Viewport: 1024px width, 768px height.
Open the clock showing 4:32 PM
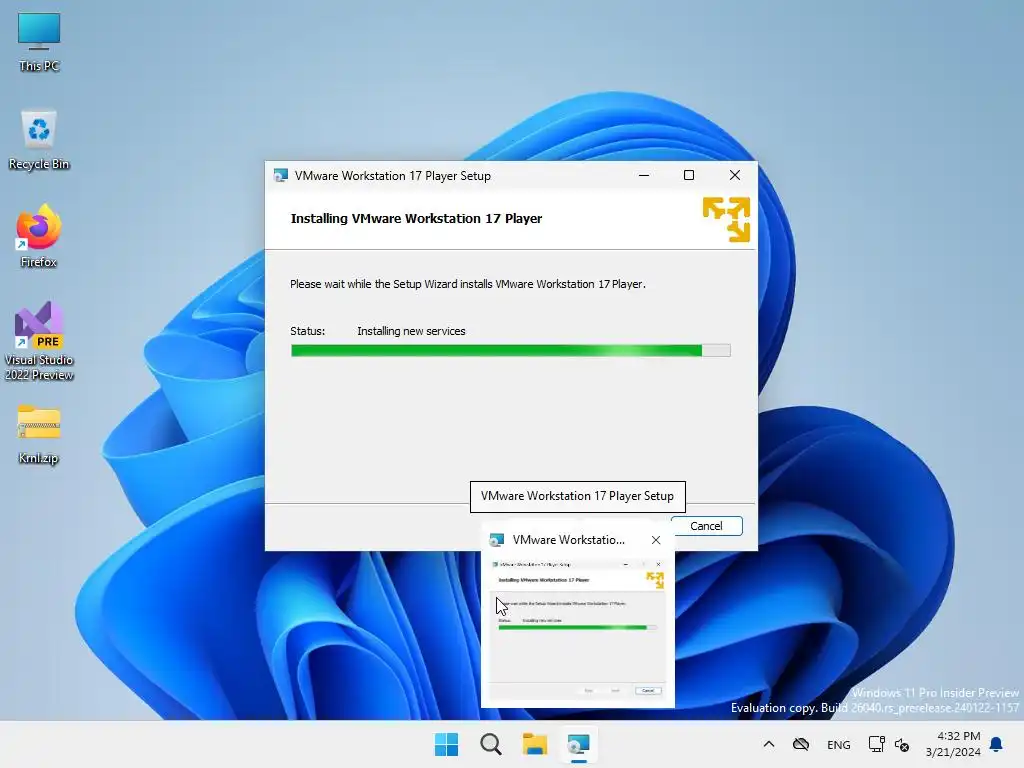(x=953, y=744)
